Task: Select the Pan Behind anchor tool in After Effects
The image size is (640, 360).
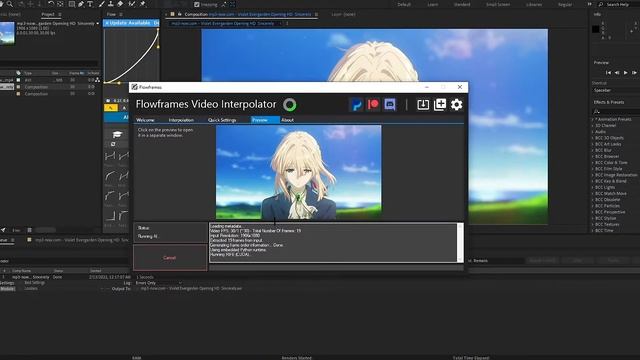Action: tap(60, 4)
